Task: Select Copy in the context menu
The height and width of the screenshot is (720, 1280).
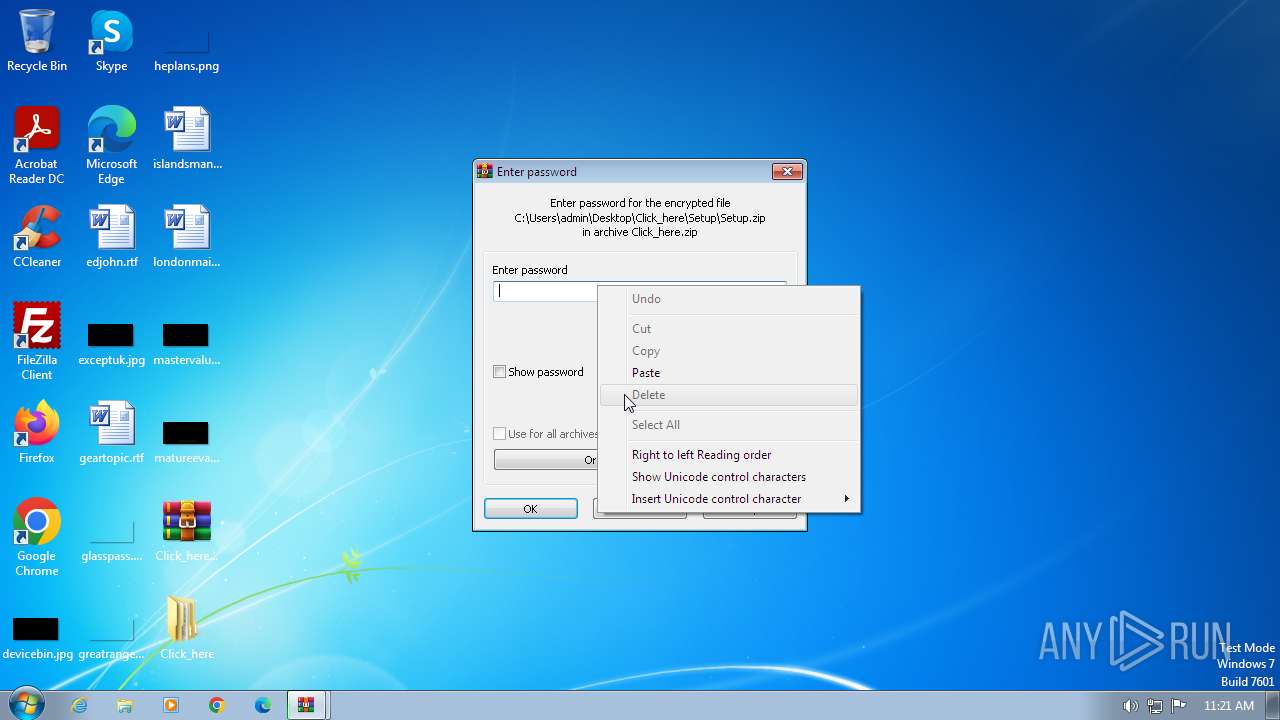Action: tap(730, 351)
